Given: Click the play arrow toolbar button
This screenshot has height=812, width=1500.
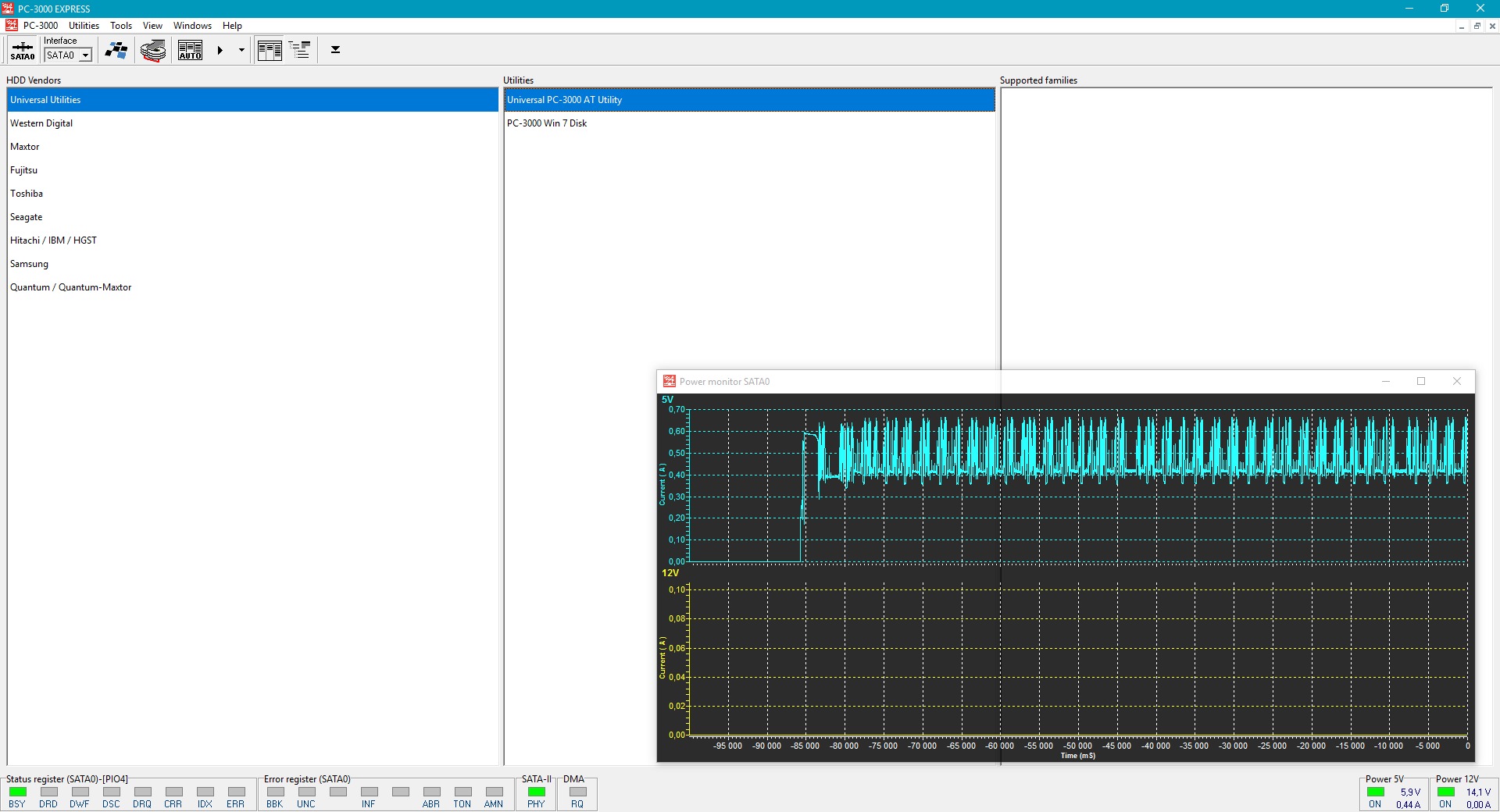Looking at the screenshot, I should pyautogui.click(x=220, y=50).
